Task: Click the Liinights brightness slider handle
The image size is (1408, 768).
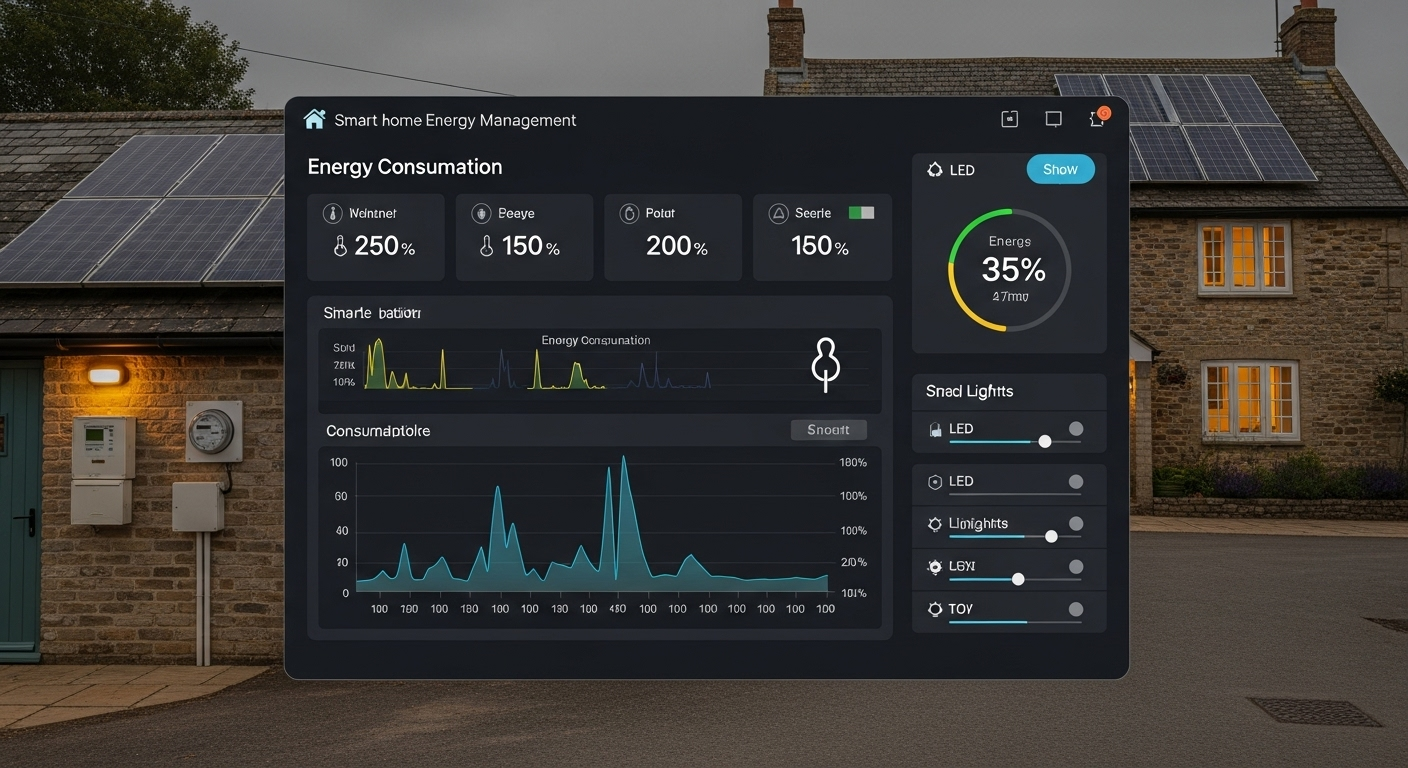Action: (x=1051, y=537)
